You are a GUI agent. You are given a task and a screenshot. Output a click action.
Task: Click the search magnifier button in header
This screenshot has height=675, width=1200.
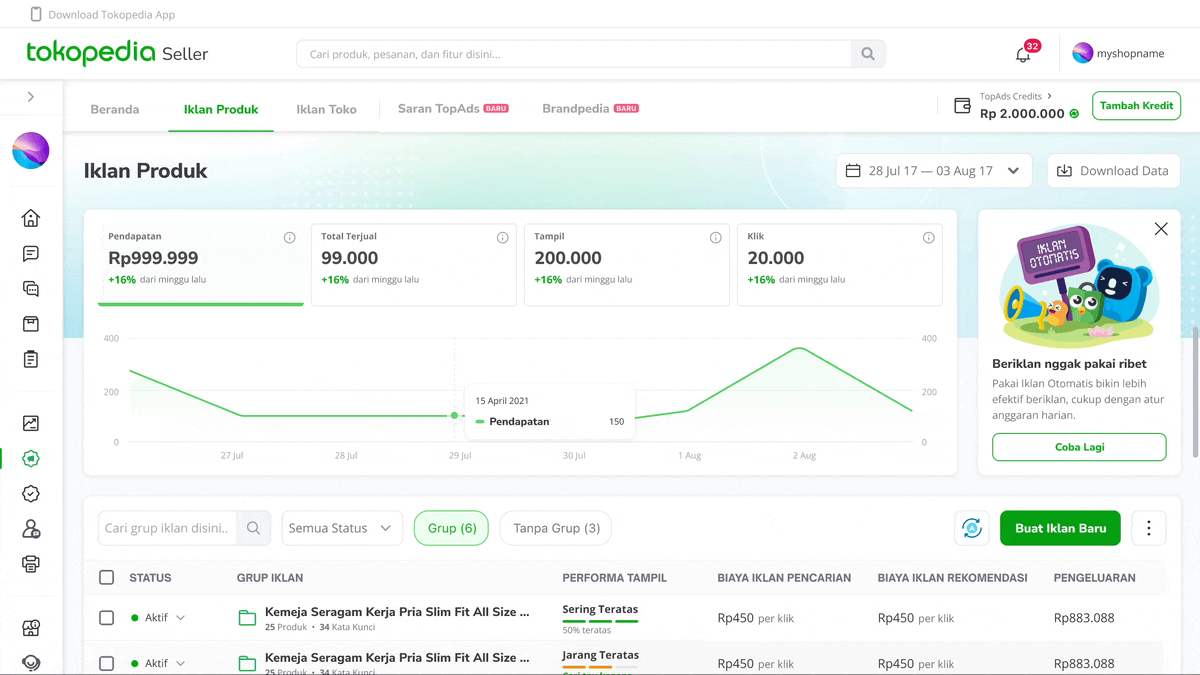click(868, 54)
